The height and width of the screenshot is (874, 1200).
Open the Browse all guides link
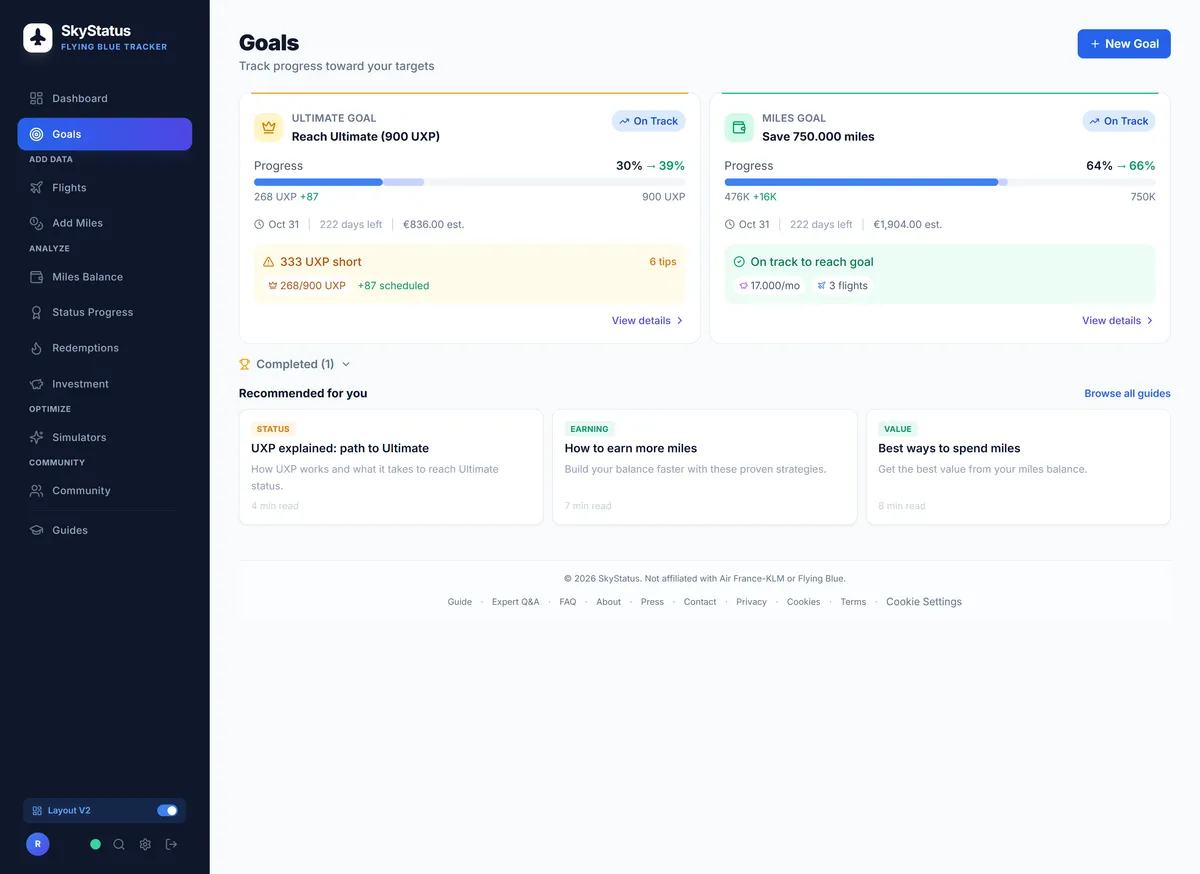pyautogui.click(x=1127, y=393)
